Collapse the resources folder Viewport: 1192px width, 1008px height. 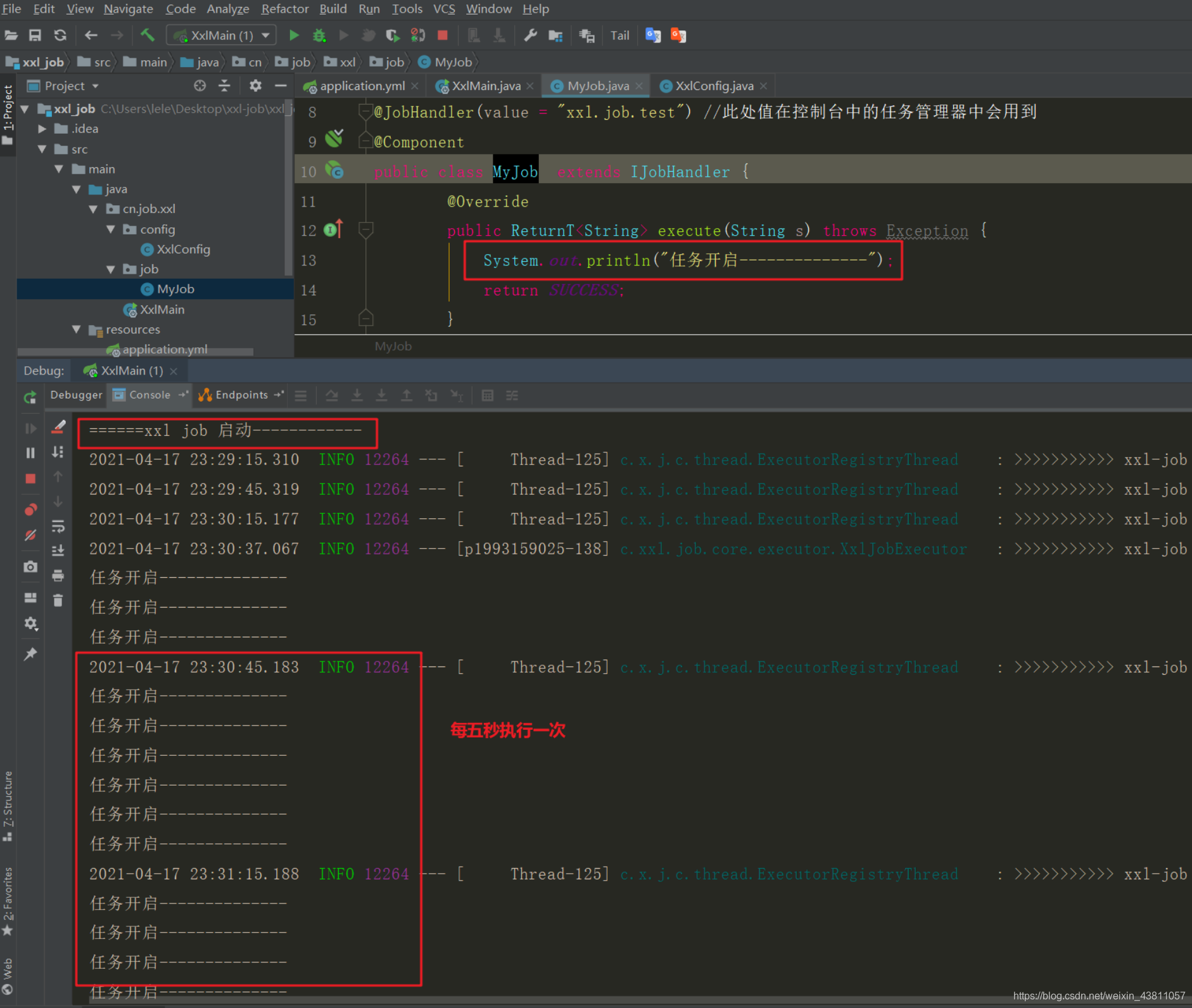click(77, 329)
